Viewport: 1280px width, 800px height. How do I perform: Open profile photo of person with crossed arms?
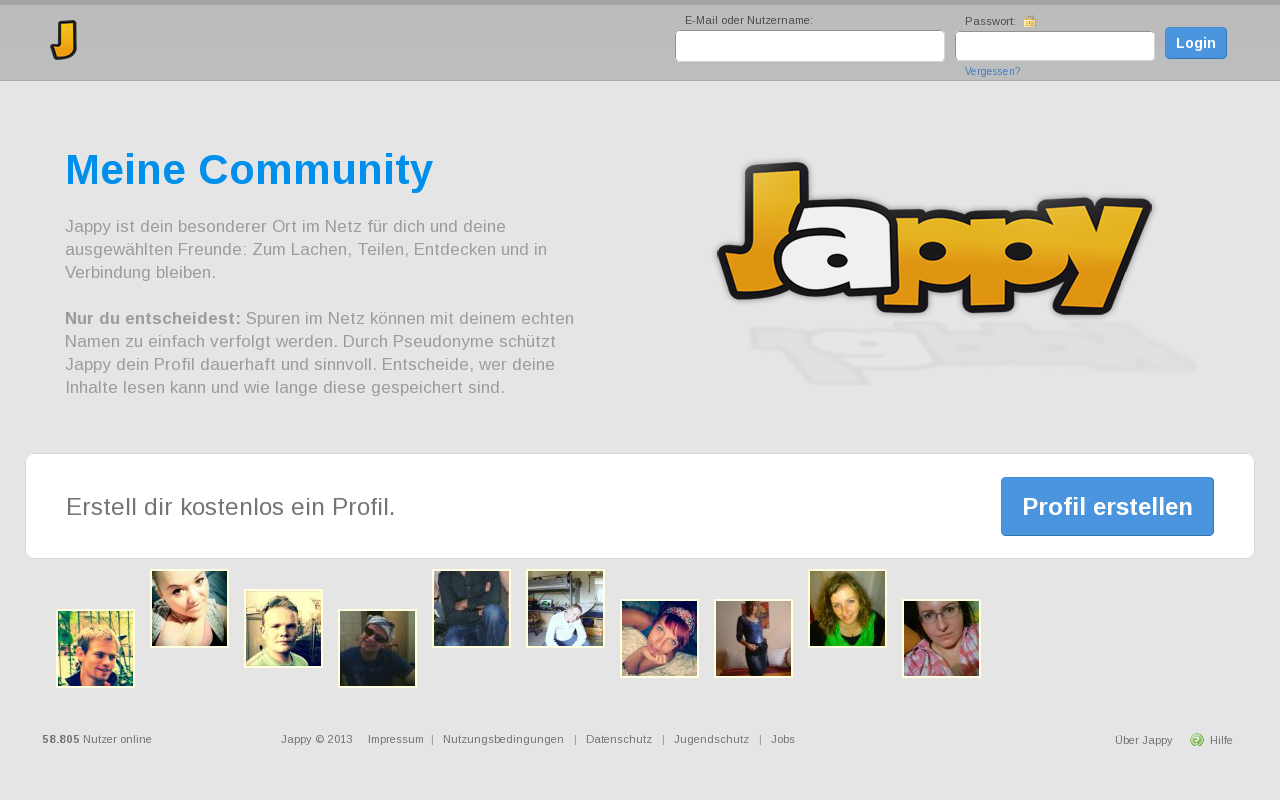point(471,609)
